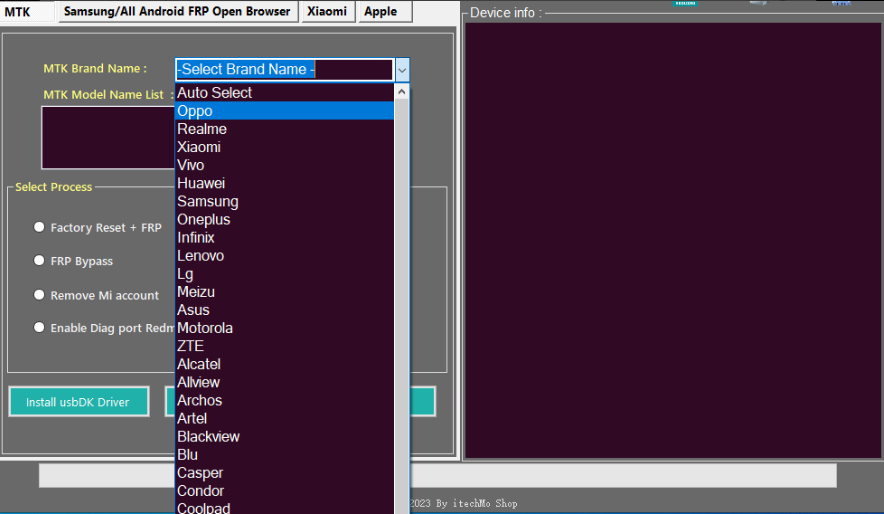Screen dimensions: 884x514
Task: Pick Blackview from the brand list
Action: (x=285, y=436)
